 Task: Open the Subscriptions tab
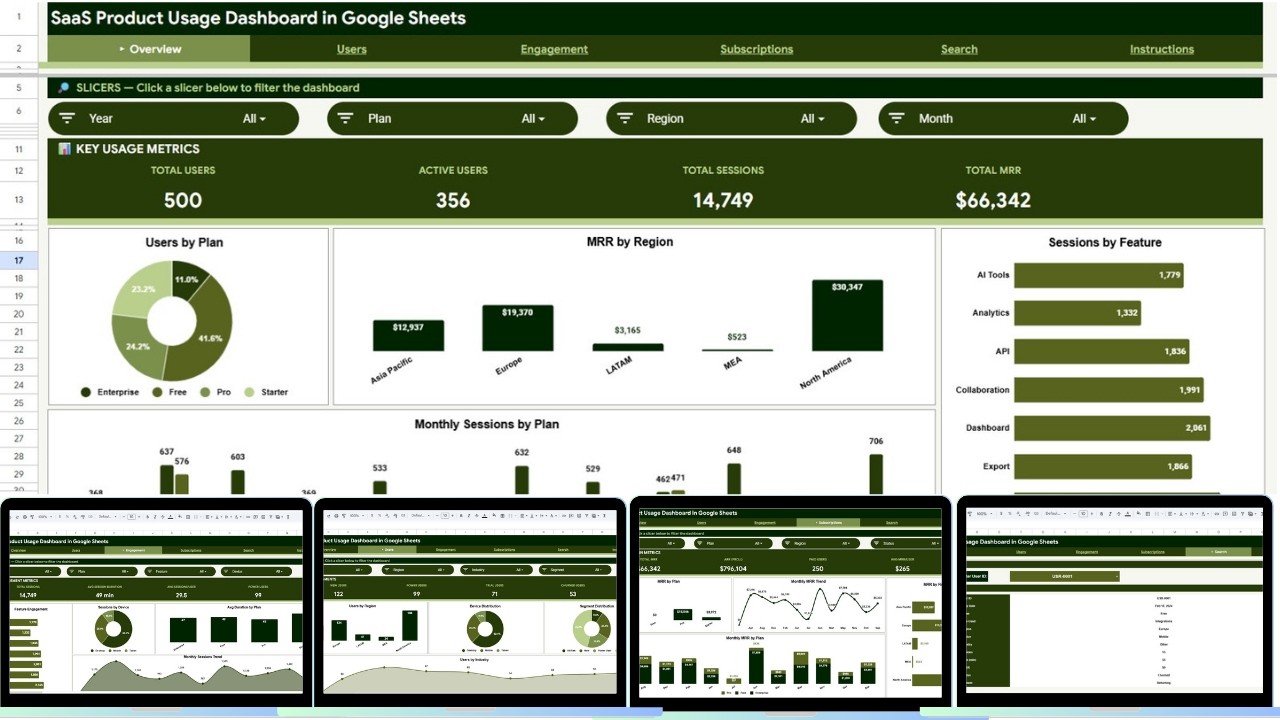(757, 49)
